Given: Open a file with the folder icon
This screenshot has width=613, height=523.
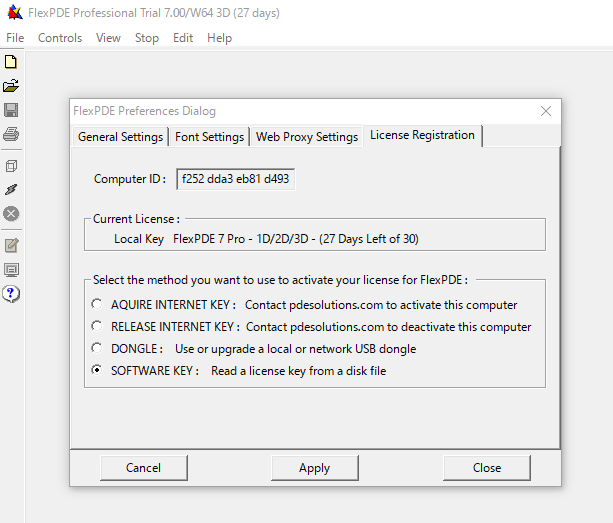Looking at the screenshot, I should (x=12, y=86).
